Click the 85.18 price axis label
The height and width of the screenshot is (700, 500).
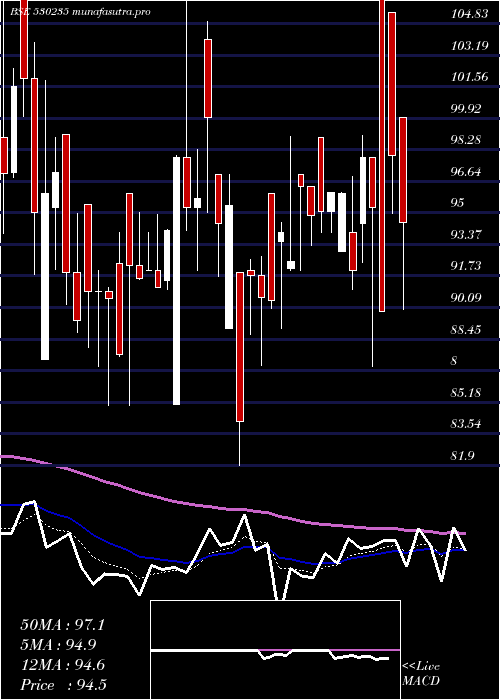click(467, 392)
